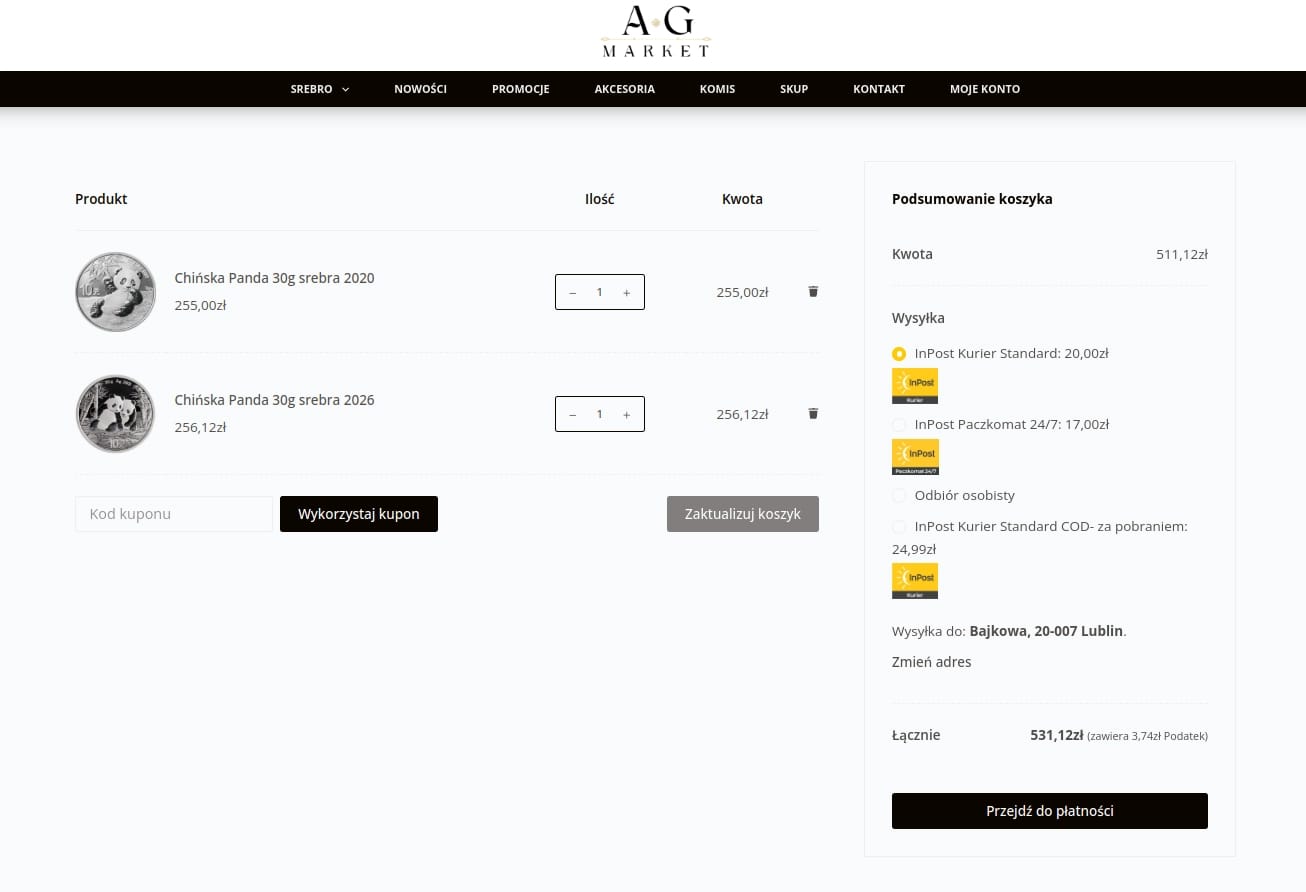Open the Promocje menu item
This screenshot has height=892, width=1306.
(x=520, y=89)
